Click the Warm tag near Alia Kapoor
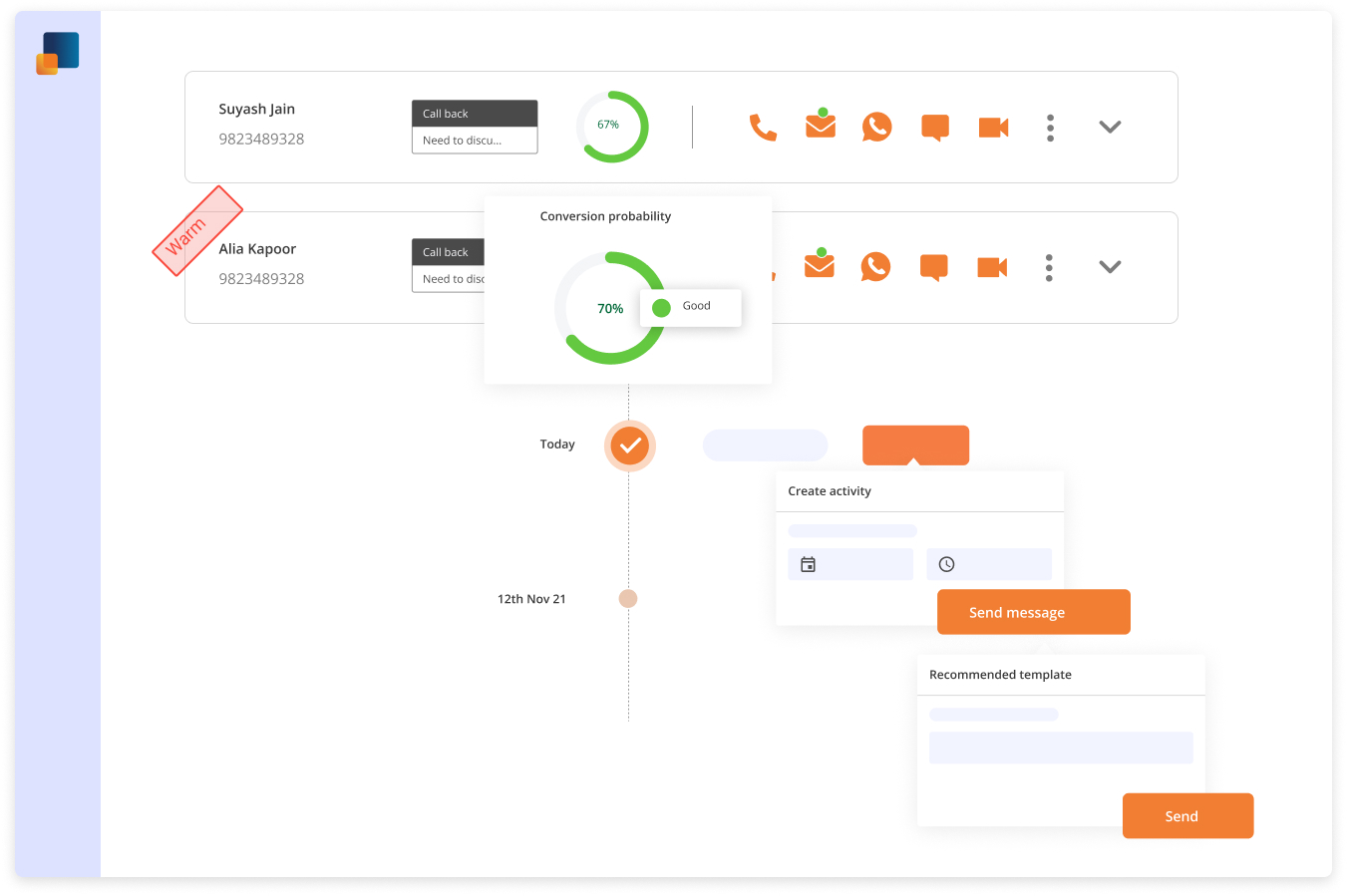The image size is (1347, 896). pos(196,230)
